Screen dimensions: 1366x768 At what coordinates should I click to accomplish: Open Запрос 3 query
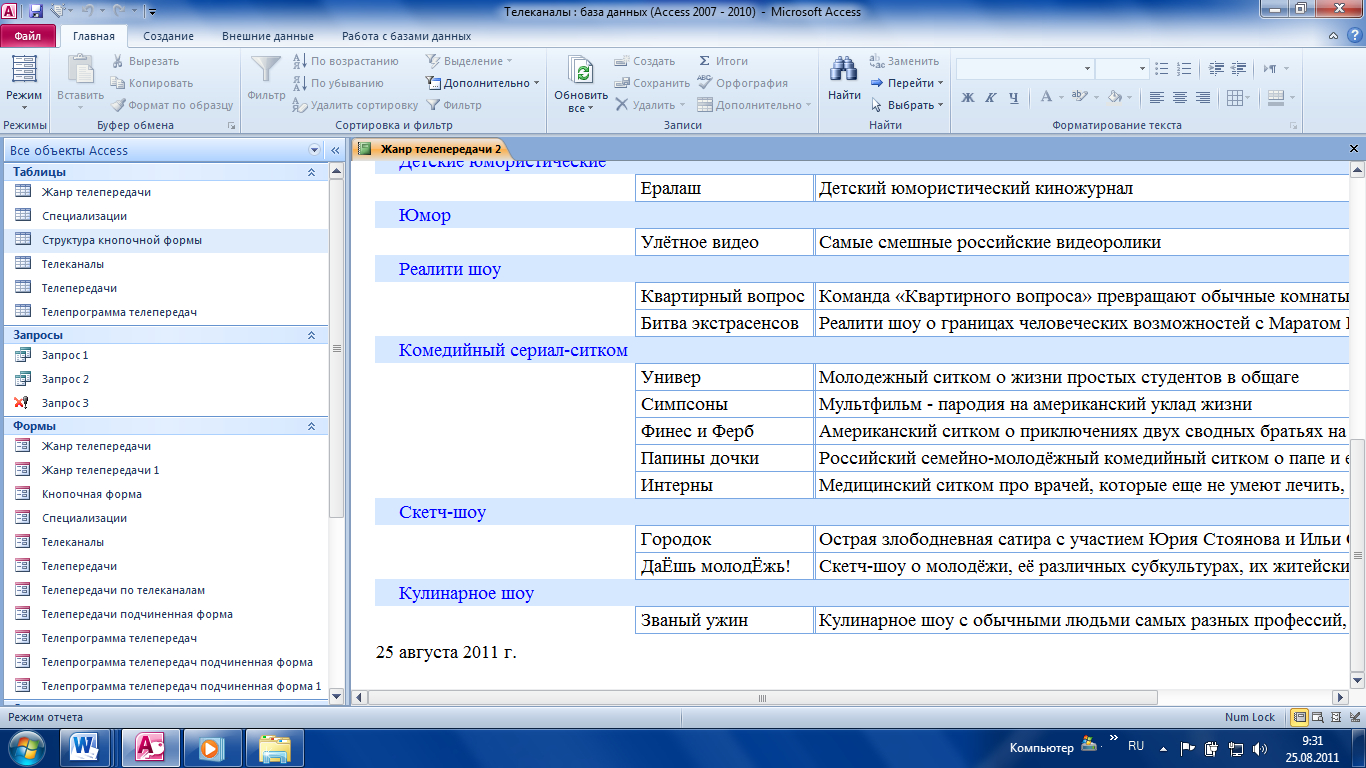point(65,403)
